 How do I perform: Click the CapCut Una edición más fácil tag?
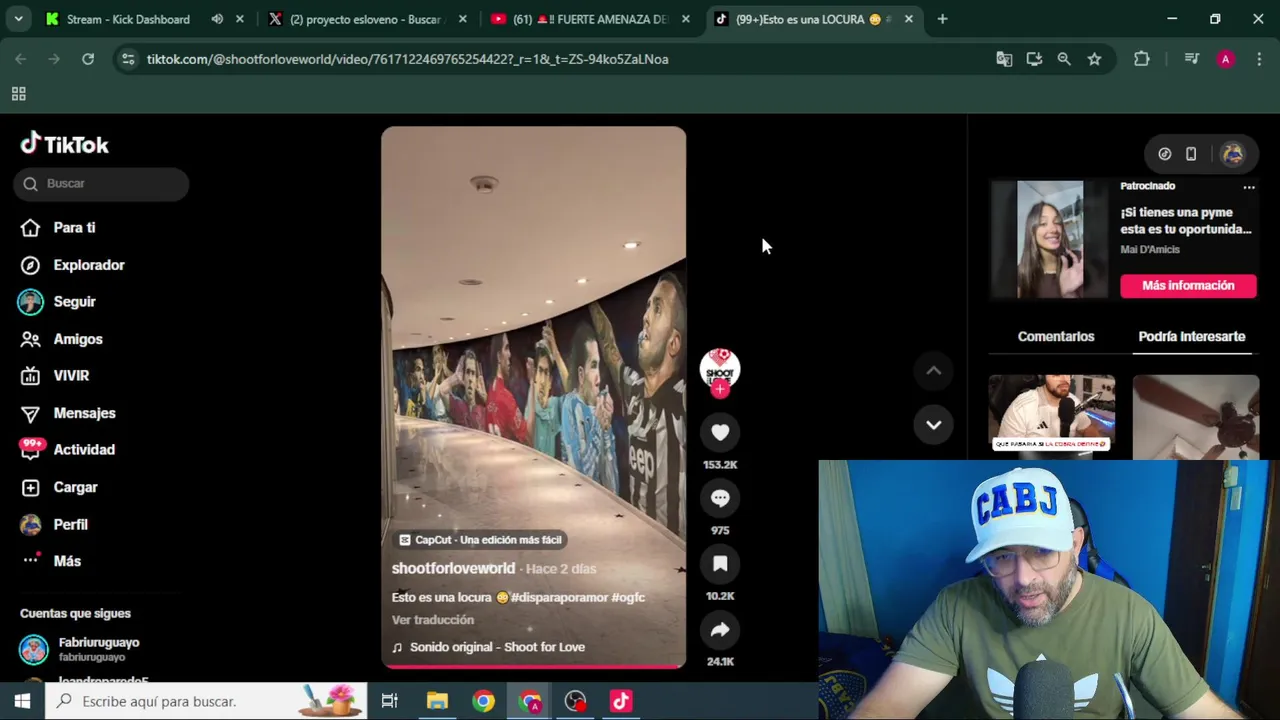[480, 540]
